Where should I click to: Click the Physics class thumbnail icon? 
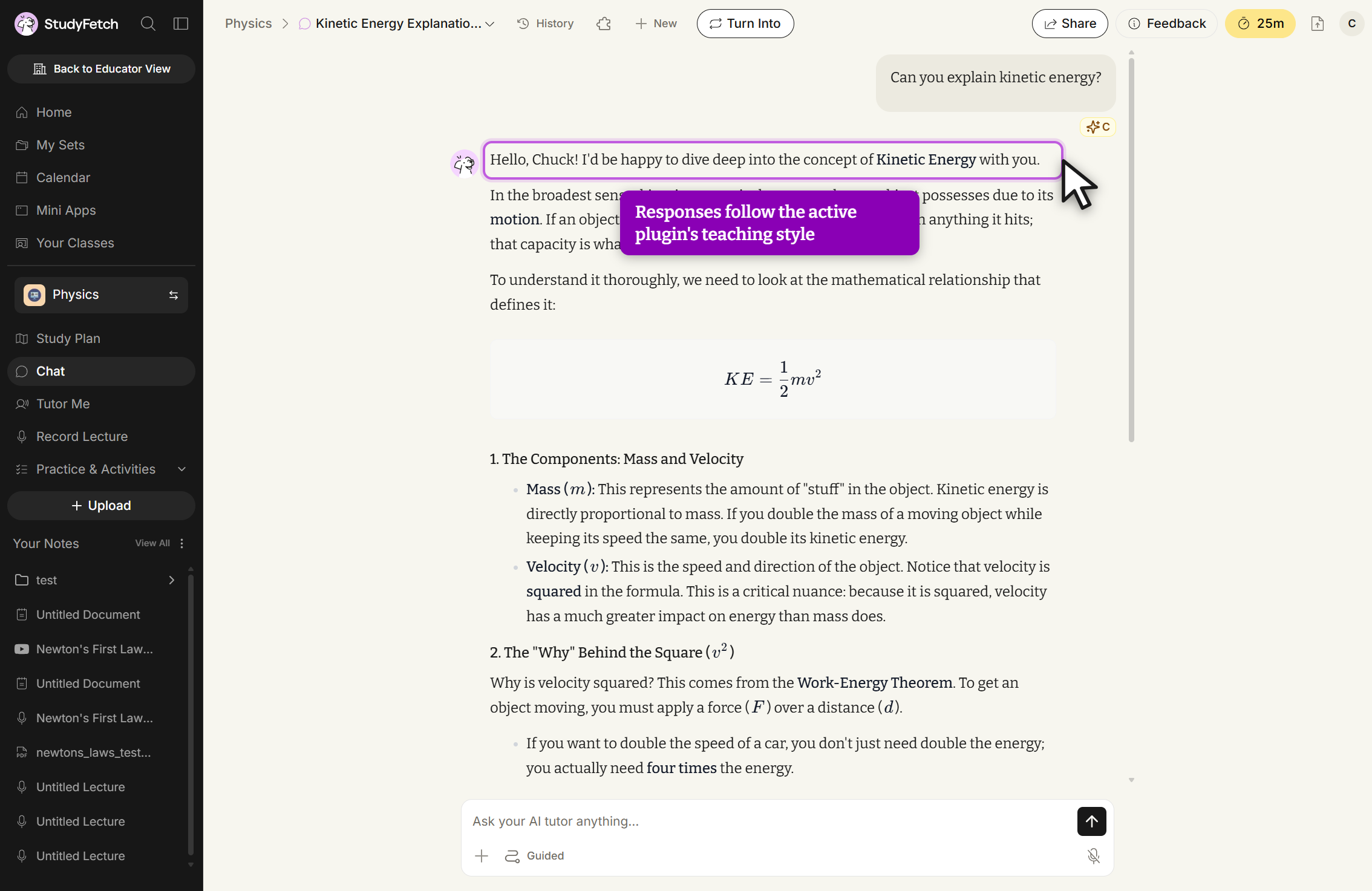pos(34,295)
